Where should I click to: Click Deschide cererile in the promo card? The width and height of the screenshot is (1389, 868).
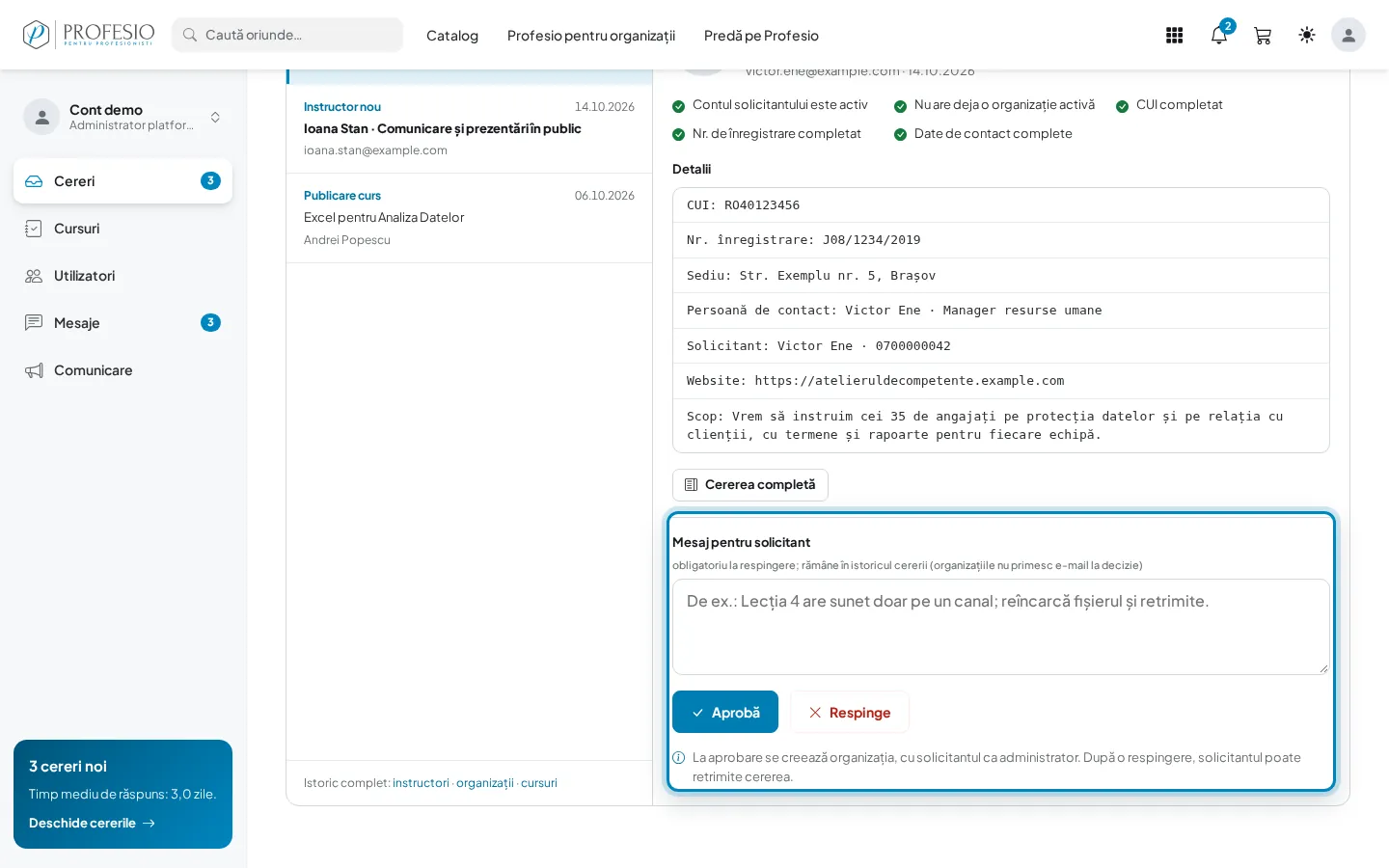92,823
